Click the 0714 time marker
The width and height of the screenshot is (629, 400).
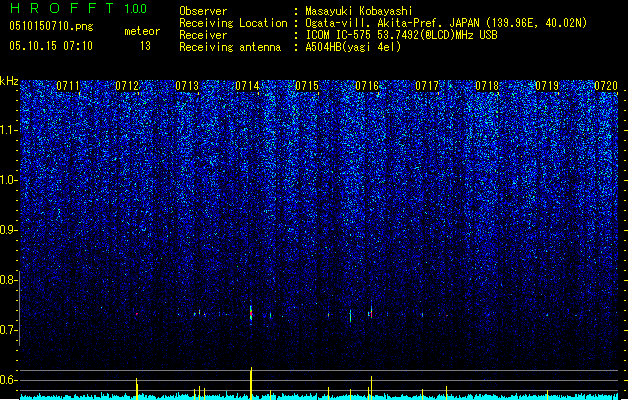tap(247, 86)
